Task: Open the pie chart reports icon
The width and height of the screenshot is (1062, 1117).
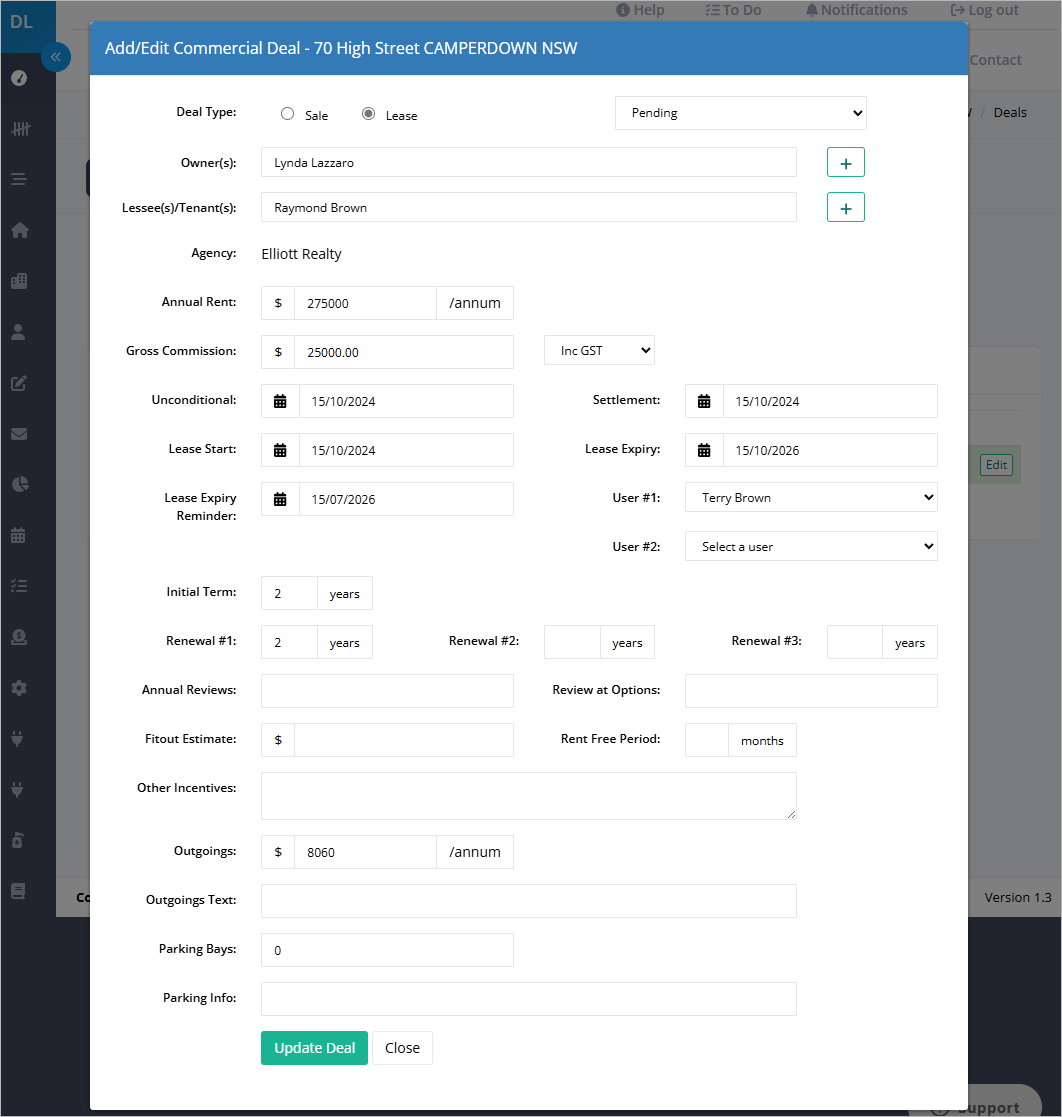Action: pos(19,484)
